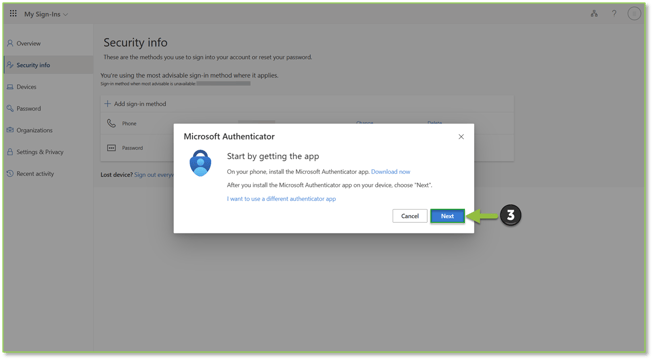This screenshot has height=360, width=653.
Task: Expand the My Sign-Ins dropdown
Action: pos(46,14)
